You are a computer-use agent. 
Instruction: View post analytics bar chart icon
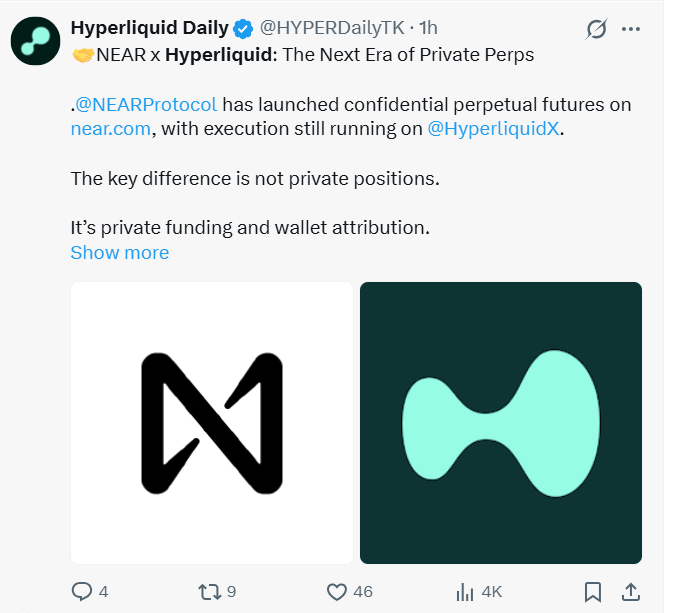point(465,592)
